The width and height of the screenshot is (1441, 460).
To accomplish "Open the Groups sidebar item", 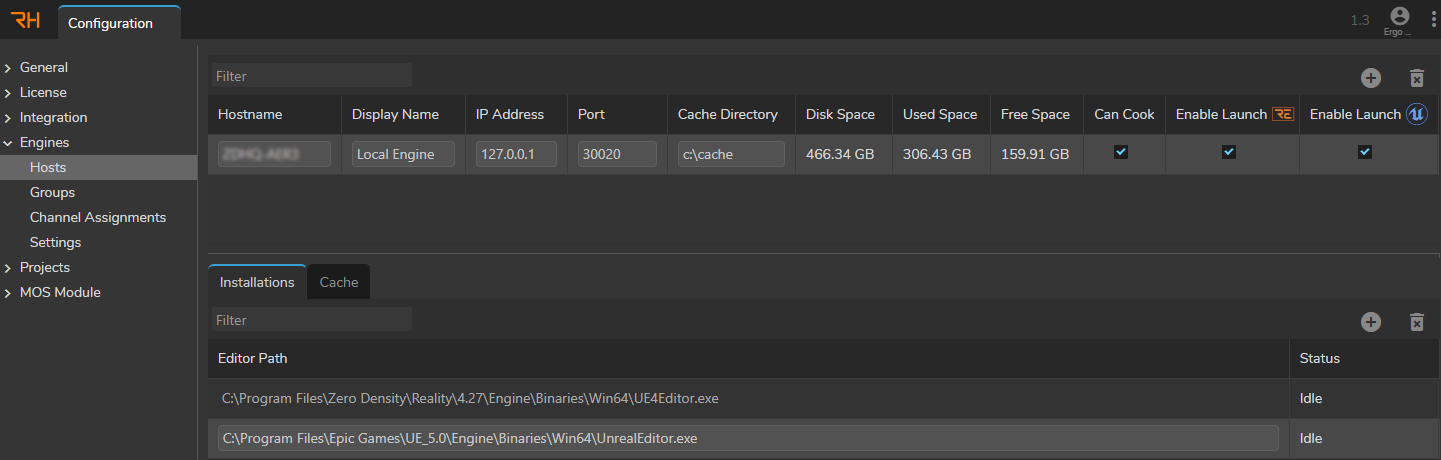I will 52,192.
